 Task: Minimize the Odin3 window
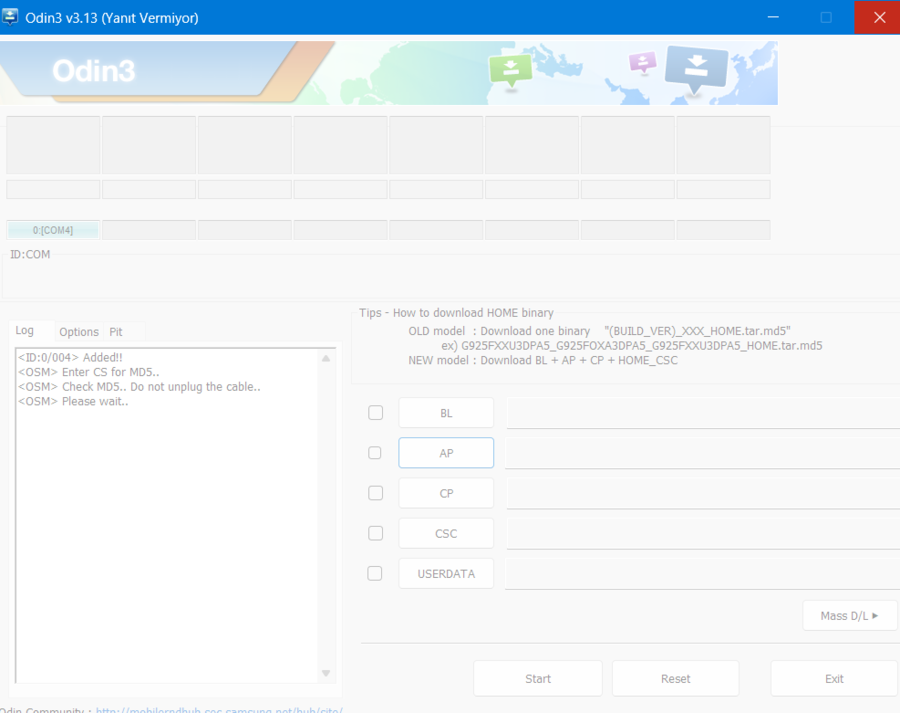click(x=773, y=17)
